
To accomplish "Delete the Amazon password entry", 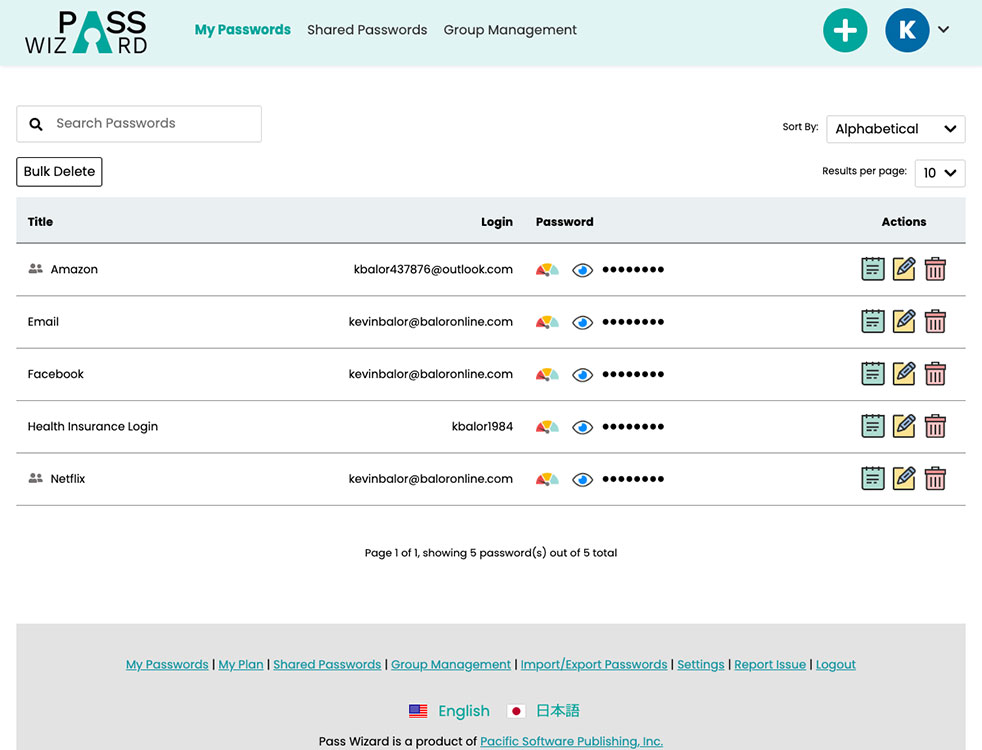I will [x=935, y=269].
